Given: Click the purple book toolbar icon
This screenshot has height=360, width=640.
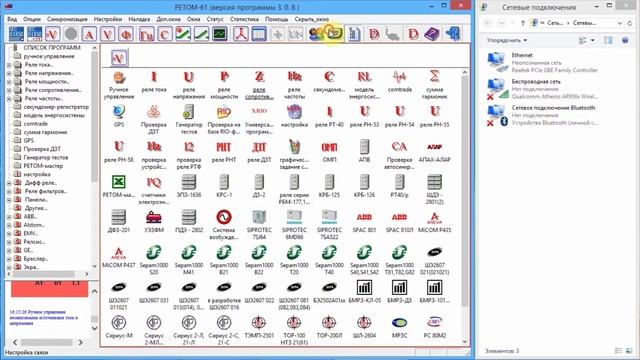Looking at the screenshot, I should (432, 33).
